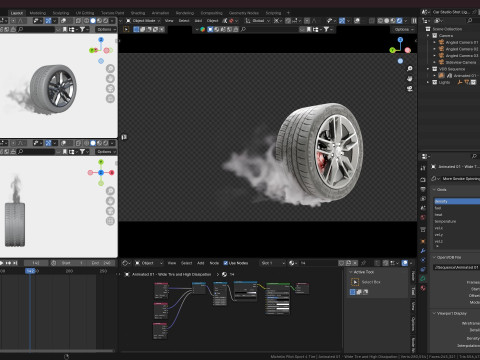The image size is (480, 360).
Task: Click the red X axis on main viewport gizmo
Action: pos(408,50)
